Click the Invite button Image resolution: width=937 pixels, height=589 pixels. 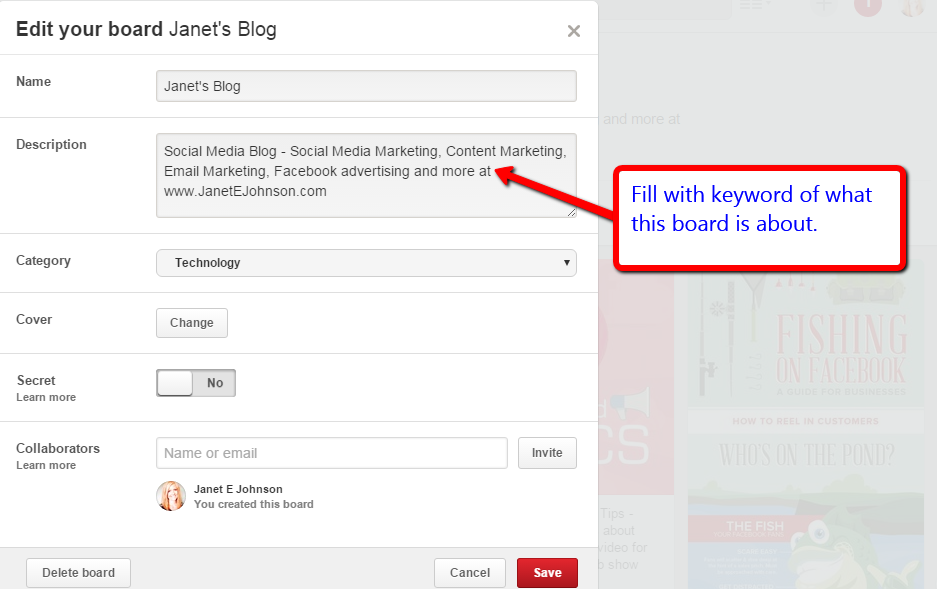[547, 453]
